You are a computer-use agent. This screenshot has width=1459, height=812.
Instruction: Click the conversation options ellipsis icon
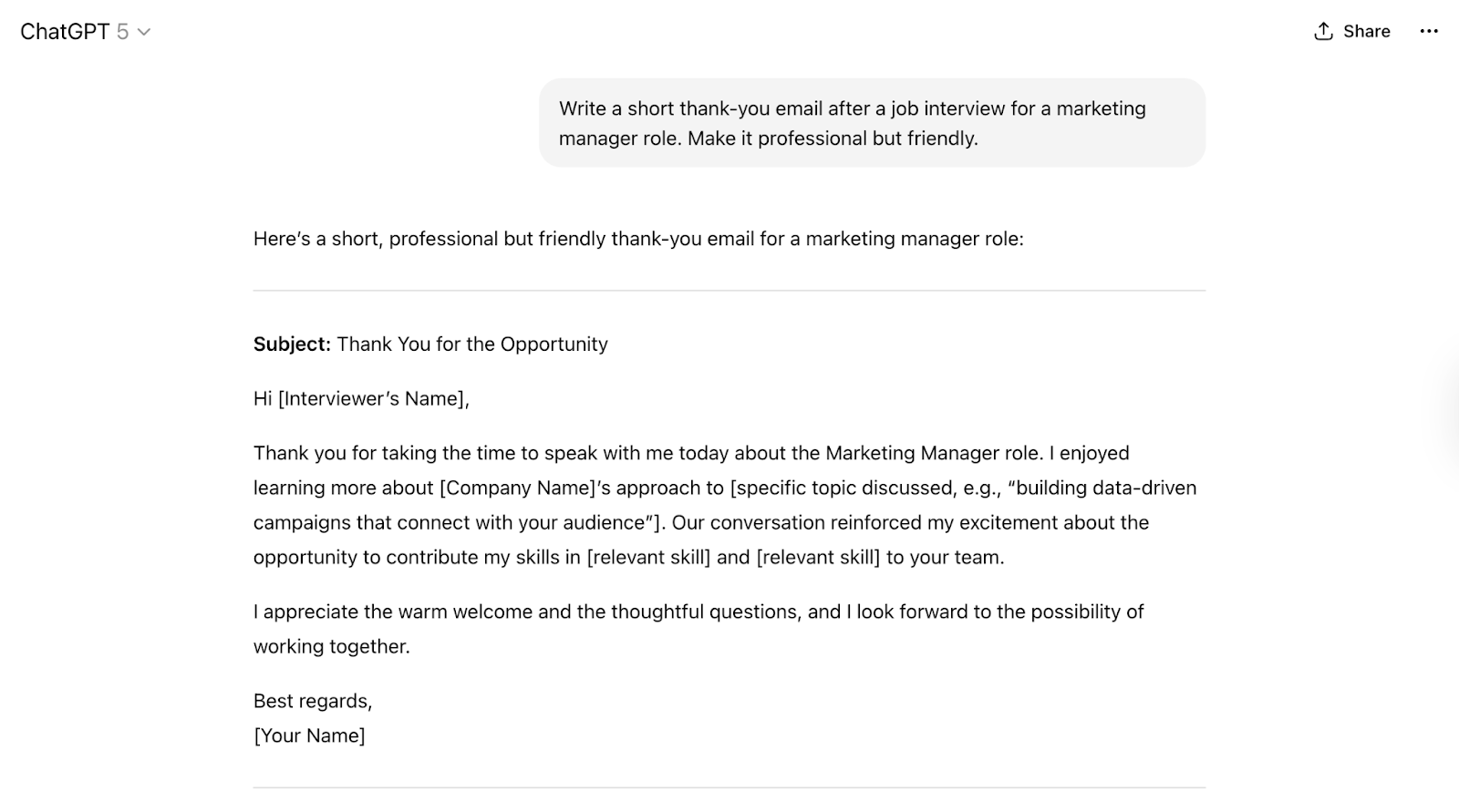1431,30
